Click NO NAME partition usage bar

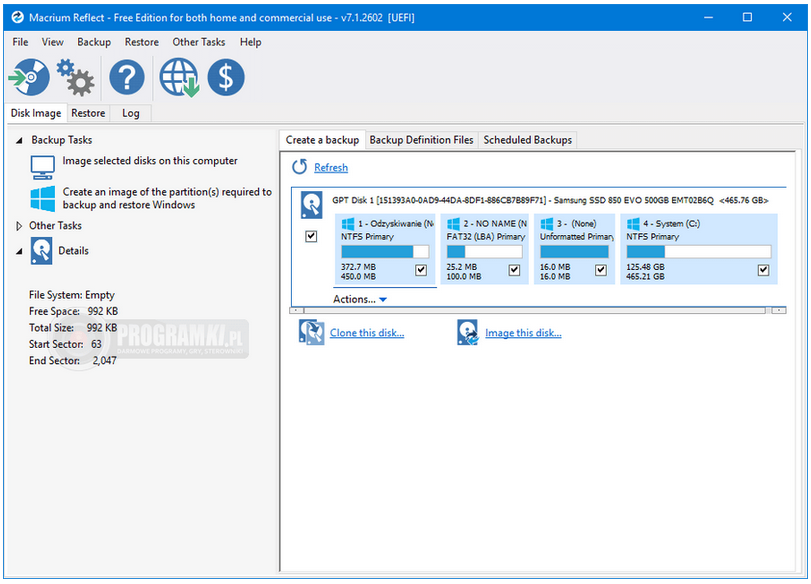[485, 252]
